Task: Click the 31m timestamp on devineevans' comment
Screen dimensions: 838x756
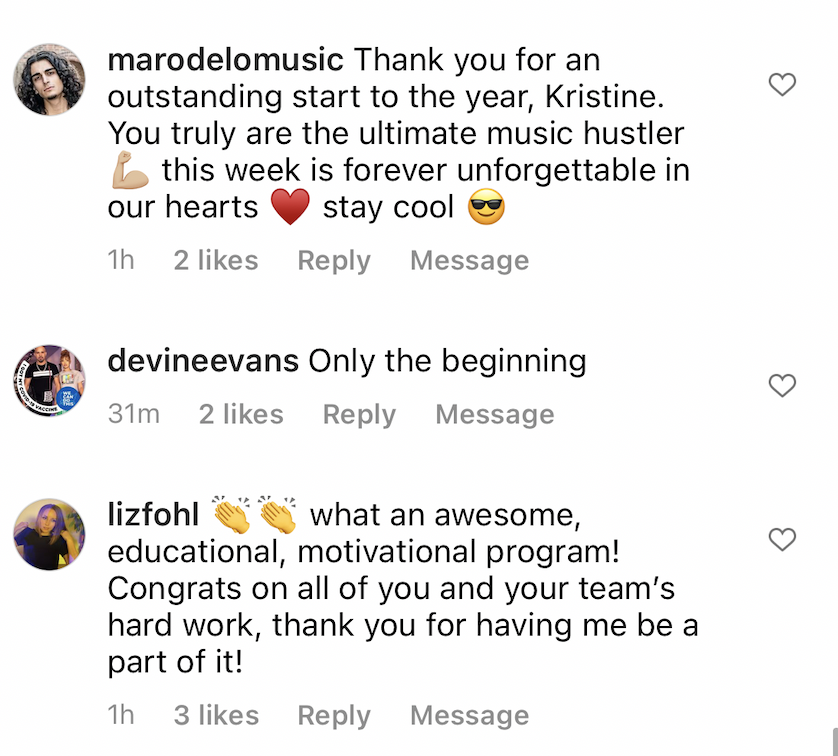Action: pos(133,414)
